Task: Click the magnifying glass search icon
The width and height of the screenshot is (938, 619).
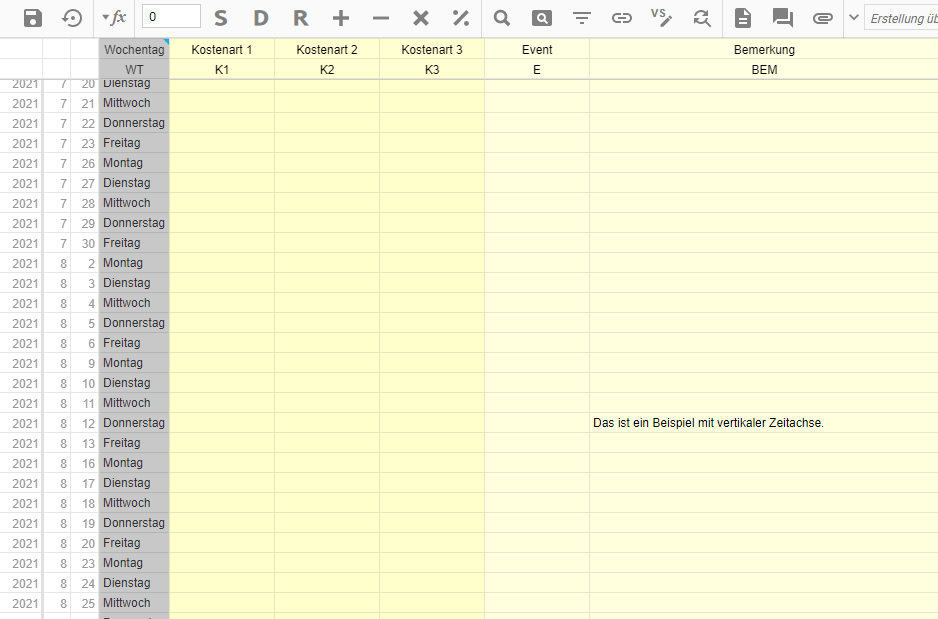Action: (x=502, y=18)
